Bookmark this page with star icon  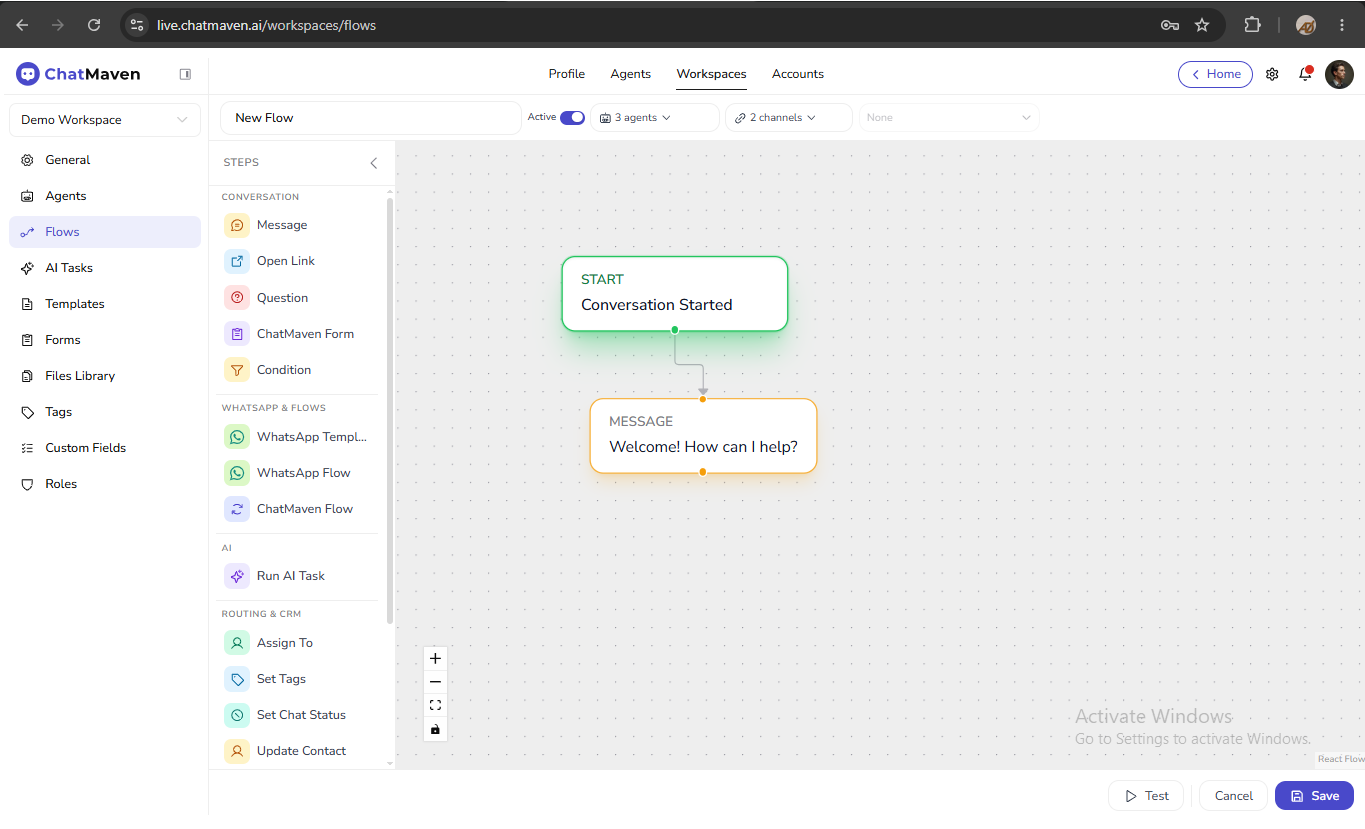pyautogui.click(x=1202, y=25)
